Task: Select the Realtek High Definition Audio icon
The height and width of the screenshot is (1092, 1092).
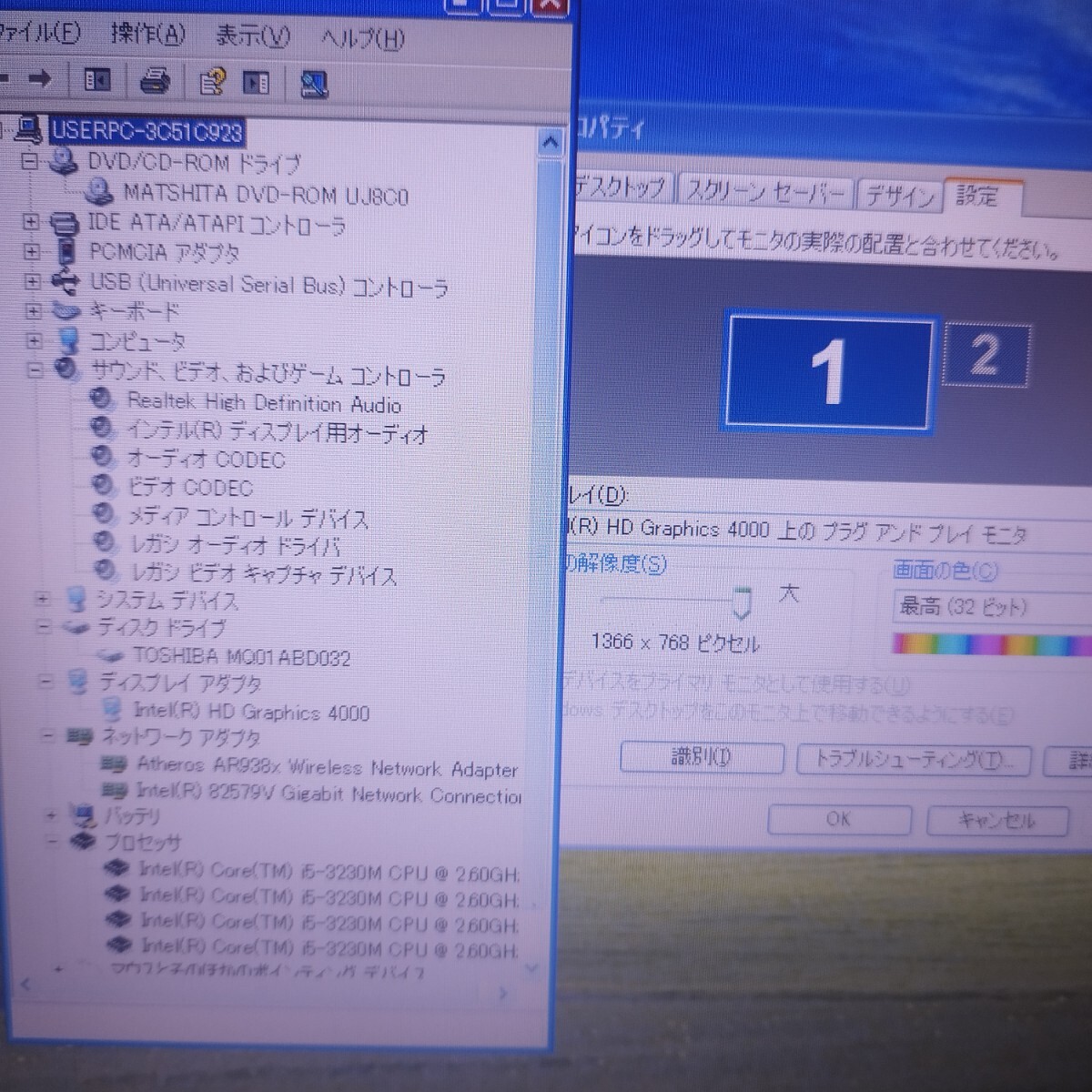Action: [x=101, y=399]
